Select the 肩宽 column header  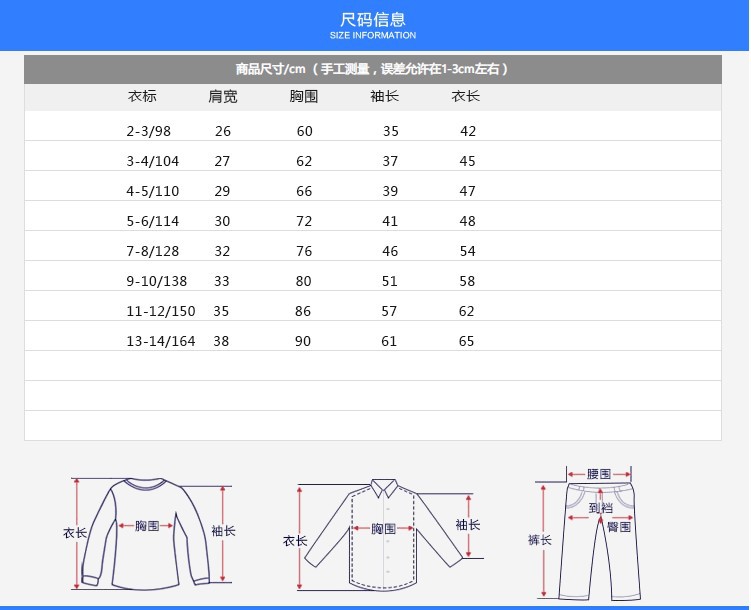point(223,96)
